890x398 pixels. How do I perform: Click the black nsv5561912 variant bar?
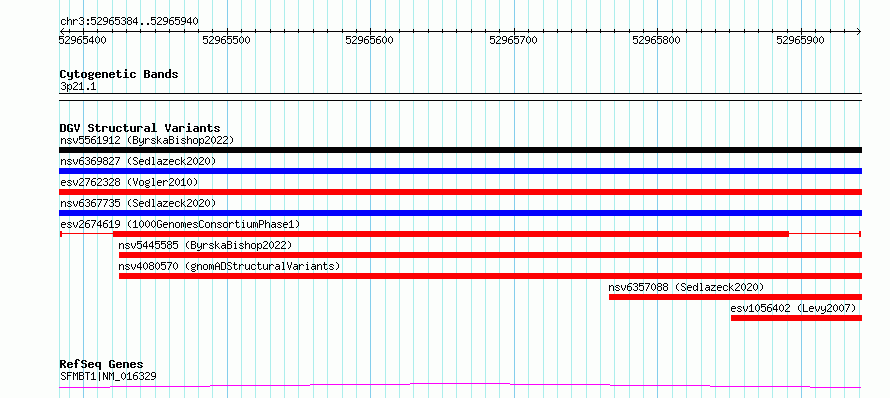pyautogui.click(x=460, y=150)
